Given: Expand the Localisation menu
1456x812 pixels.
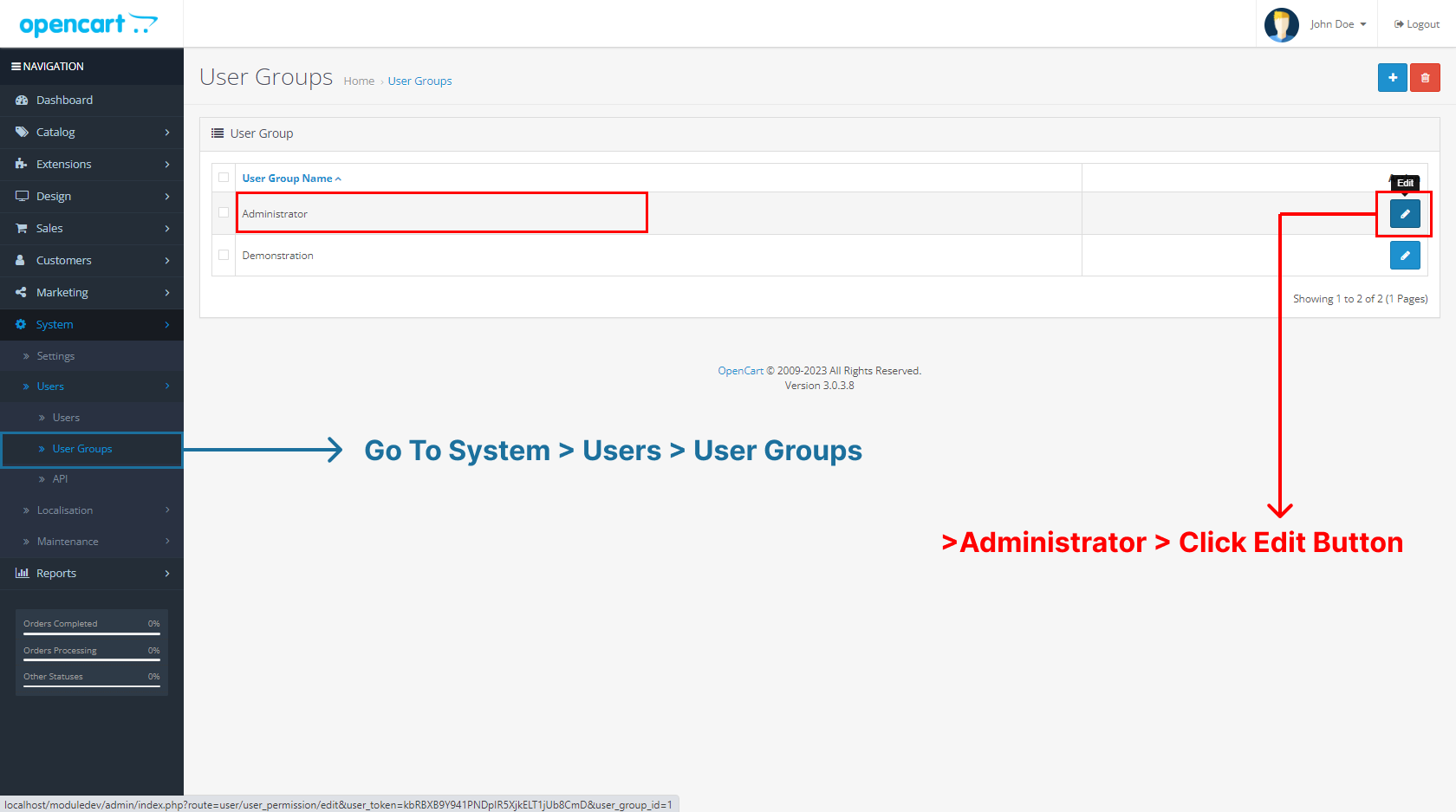Looking at the screenshot, I should [64, 510].
